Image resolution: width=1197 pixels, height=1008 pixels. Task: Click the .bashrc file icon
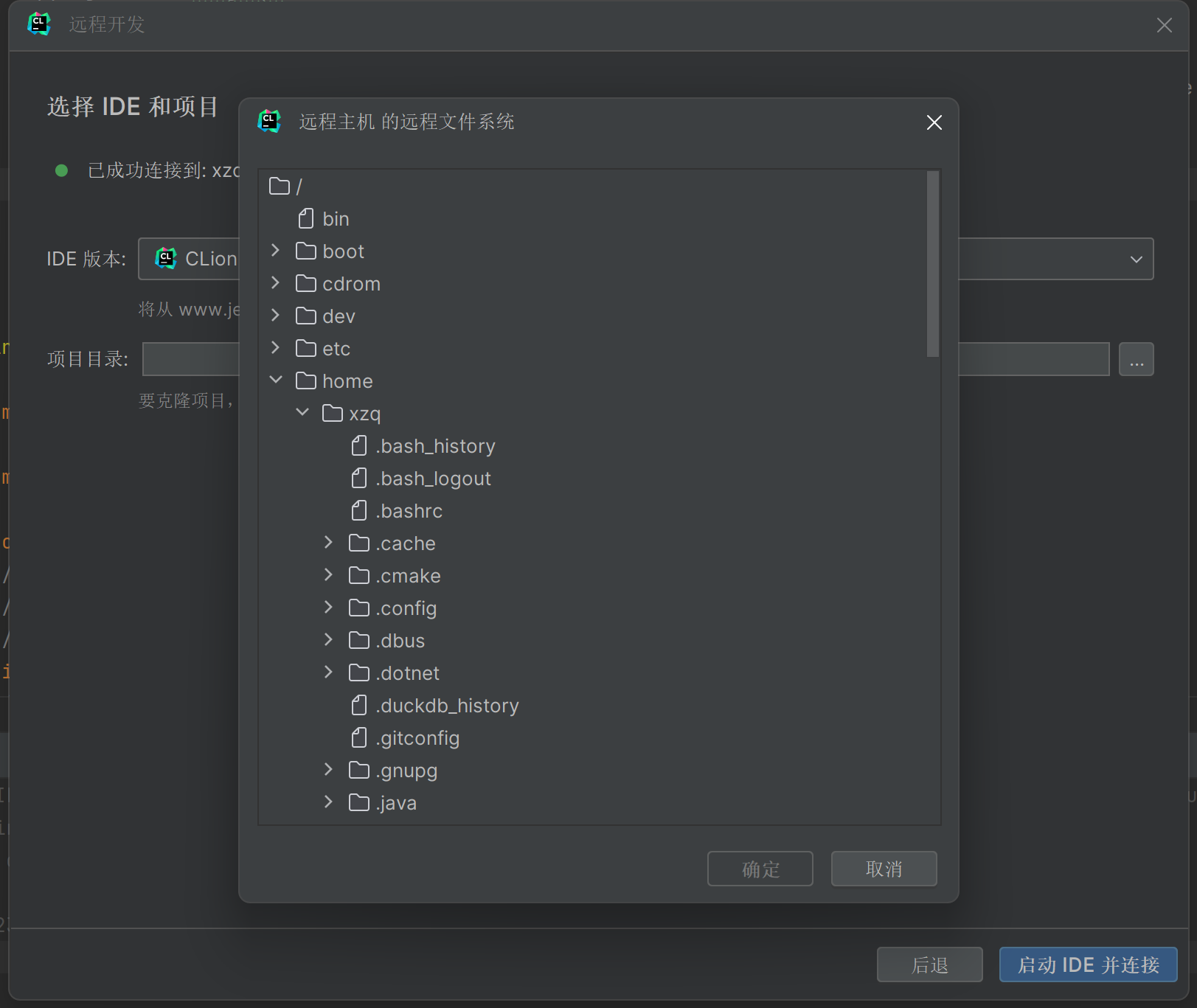pyautogui.click(x=359, y=510)
